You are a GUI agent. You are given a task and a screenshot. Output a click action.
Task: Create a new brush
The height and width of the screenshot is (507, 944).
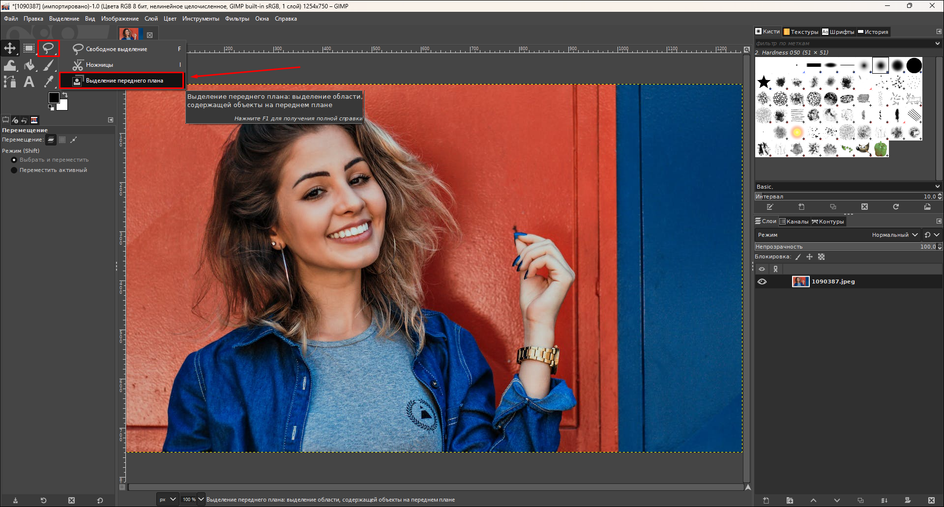tap(801, 207)
